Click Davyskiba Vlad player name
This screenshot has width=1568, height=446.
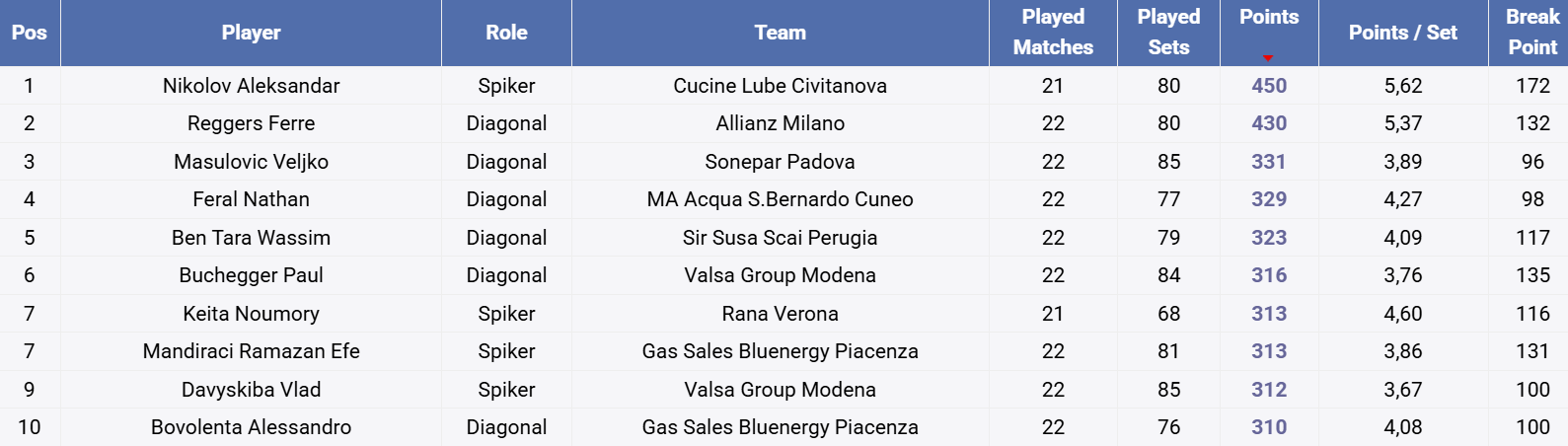tap(251, 390)
